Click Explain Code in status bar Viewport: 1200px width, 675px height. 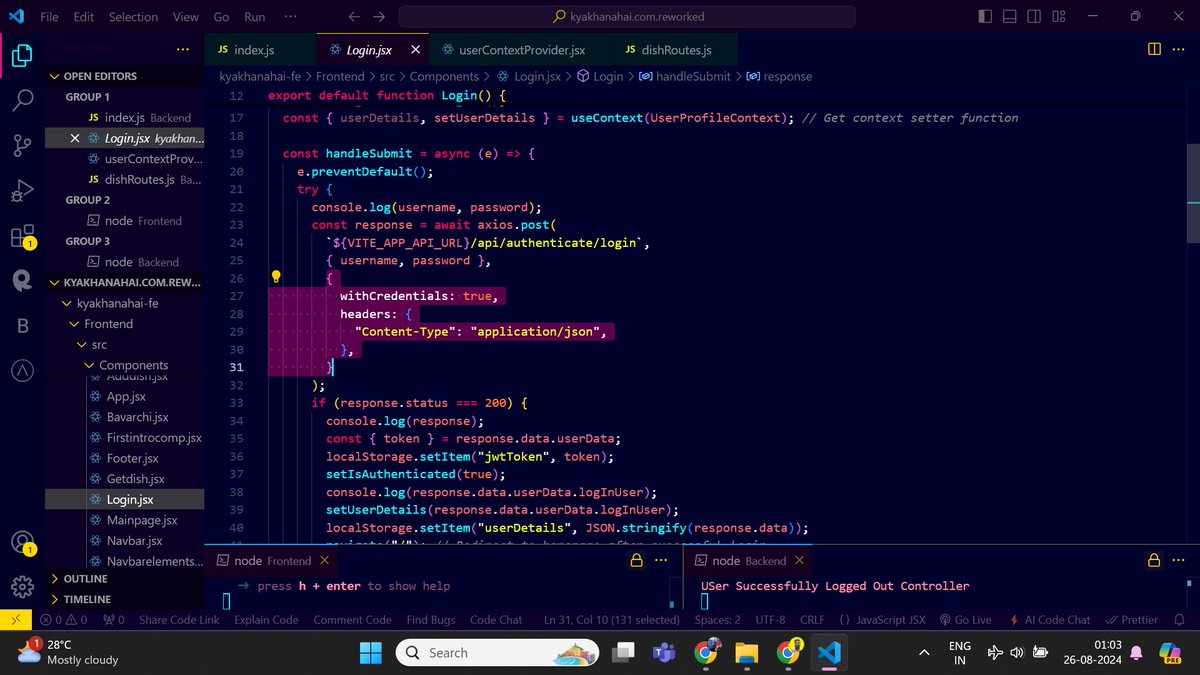266,620
